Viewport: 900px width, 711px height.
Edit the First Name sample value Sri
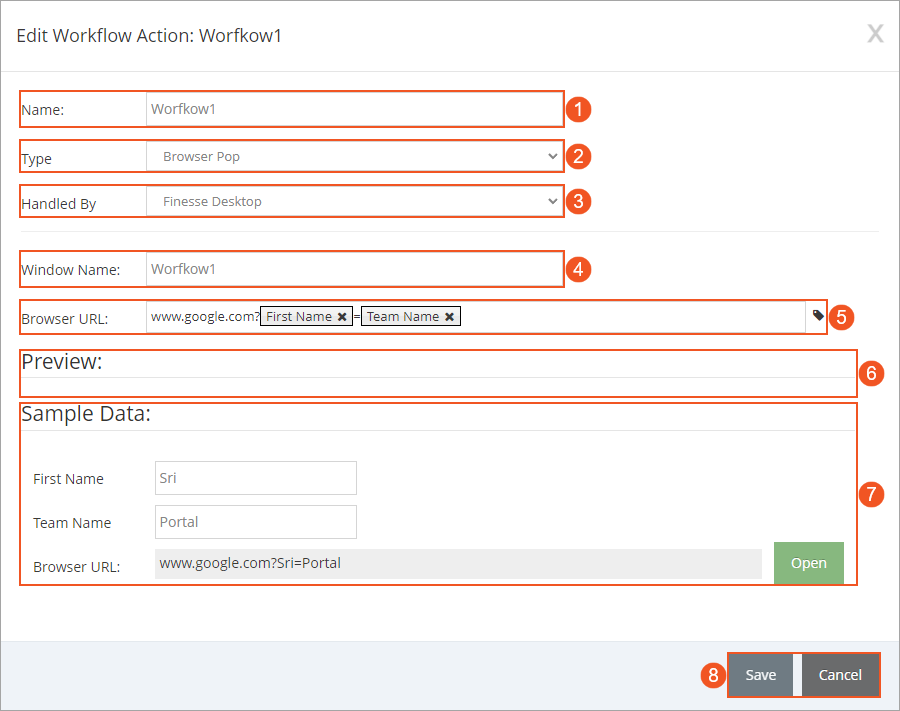click(255, 477)
